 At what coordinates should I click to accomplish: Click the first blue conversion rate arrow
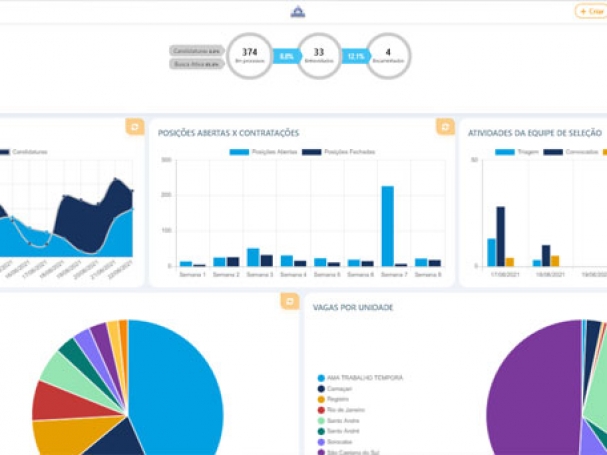(x=286, y=56)
